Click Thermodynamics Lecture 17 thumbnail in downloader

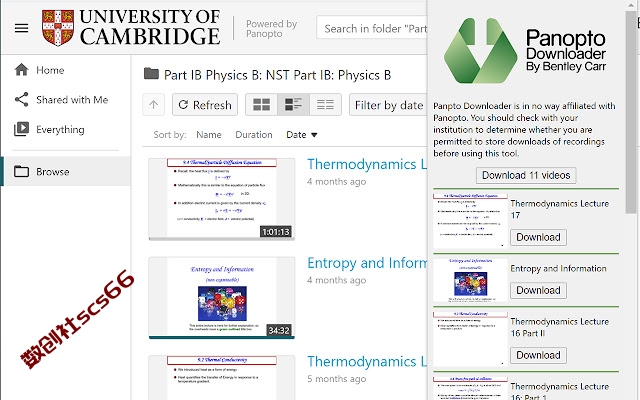point(470,221)
